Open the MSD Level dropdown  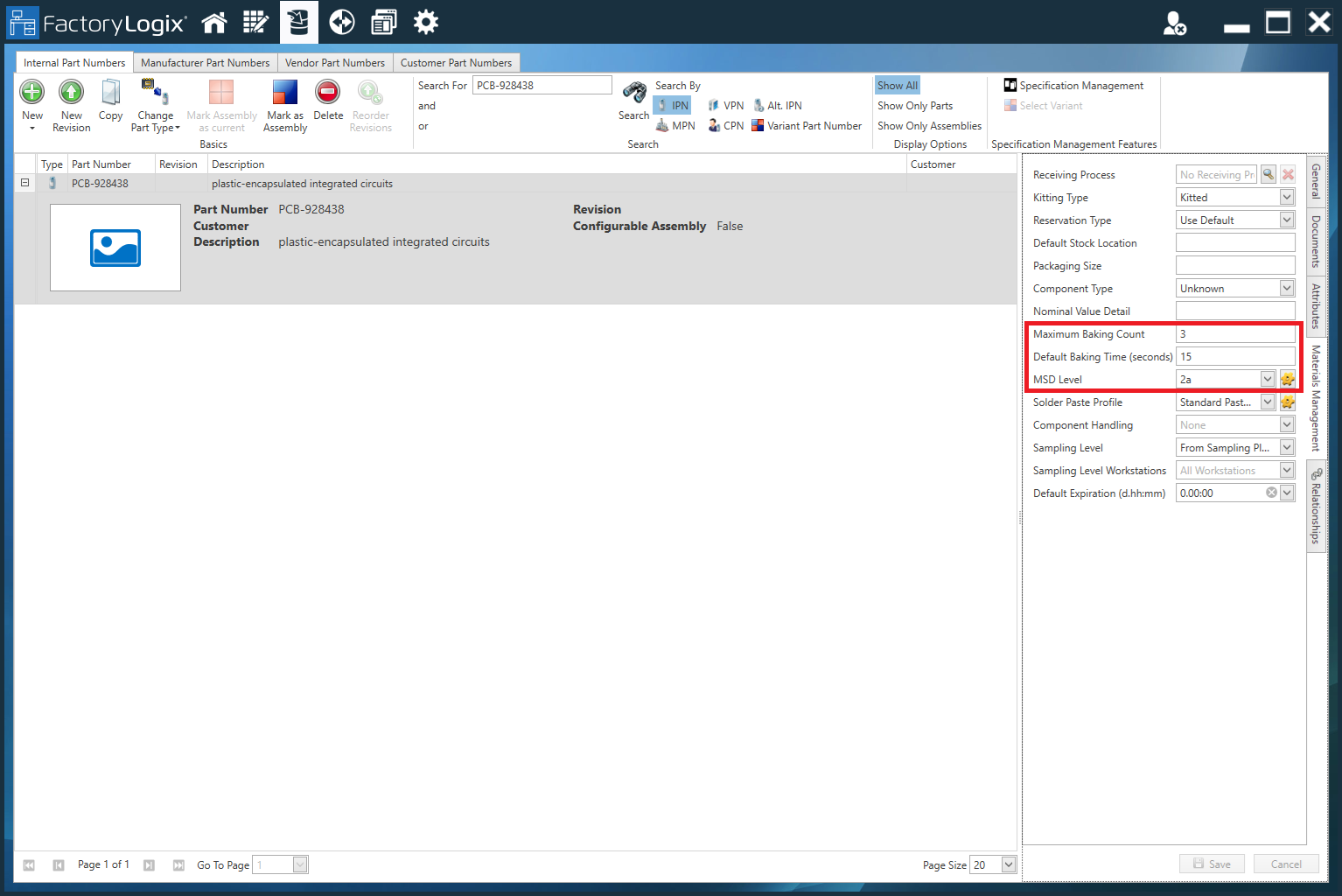coord(1269,379)
